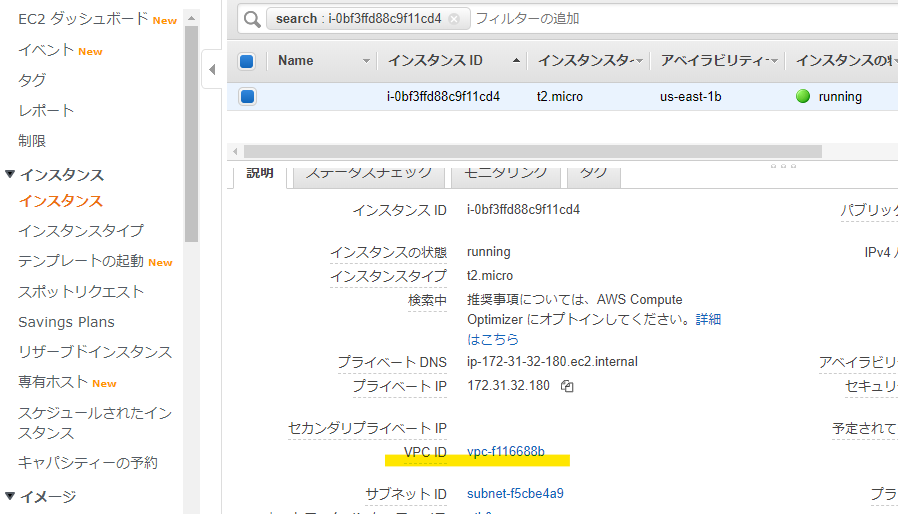Click the VPC ID field label

pyautogui.click(x=425, y=452)
